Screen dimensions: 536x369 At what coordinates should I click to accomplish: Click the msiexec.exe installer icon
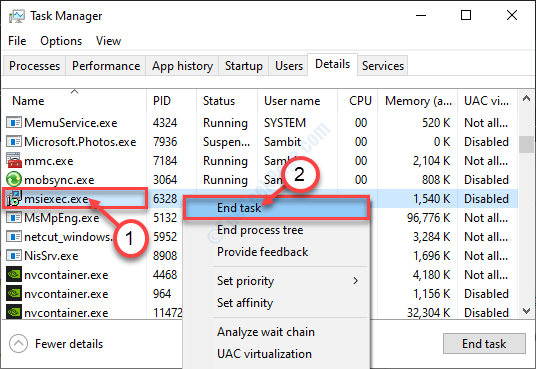[x=14, y=198]
